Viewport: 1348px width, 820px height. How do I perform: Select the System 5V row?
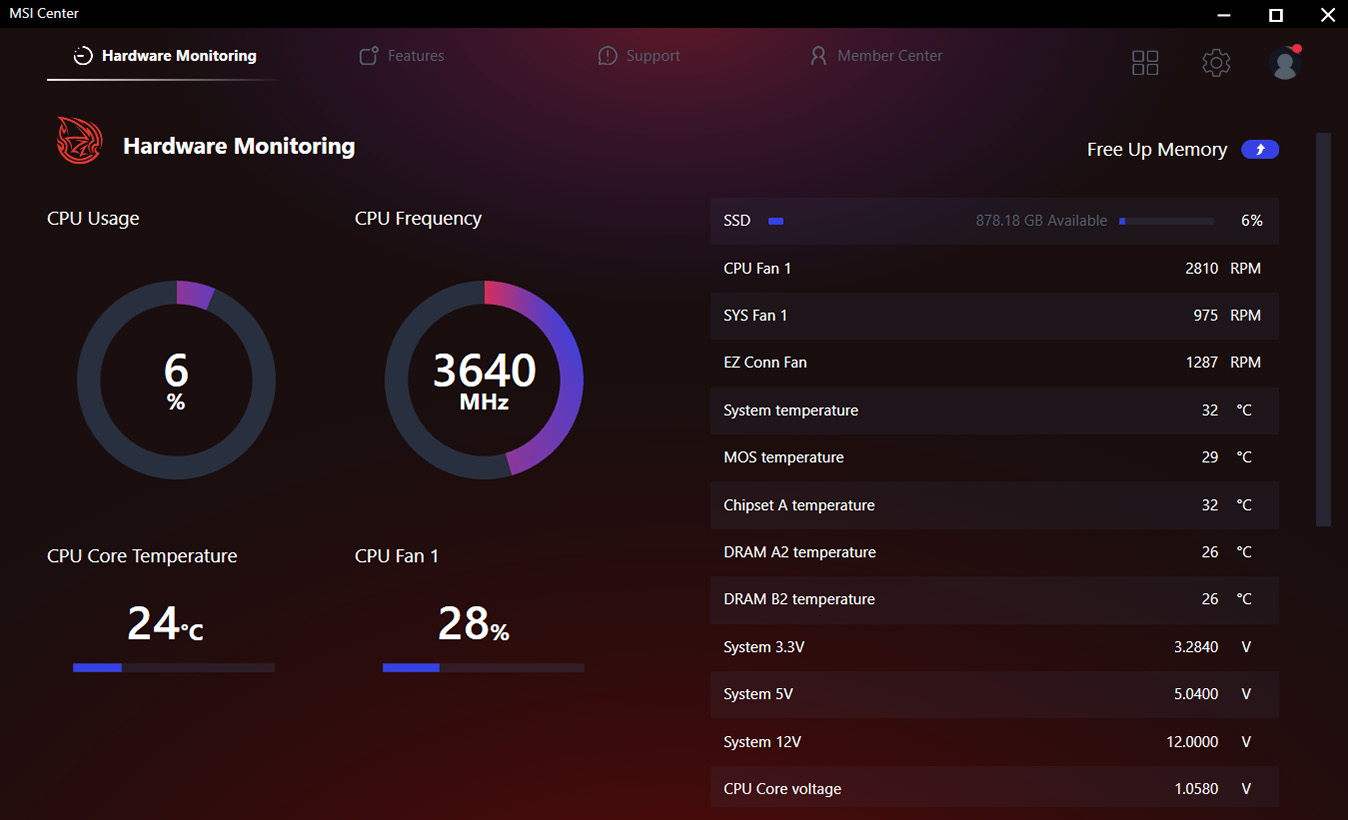994,694
